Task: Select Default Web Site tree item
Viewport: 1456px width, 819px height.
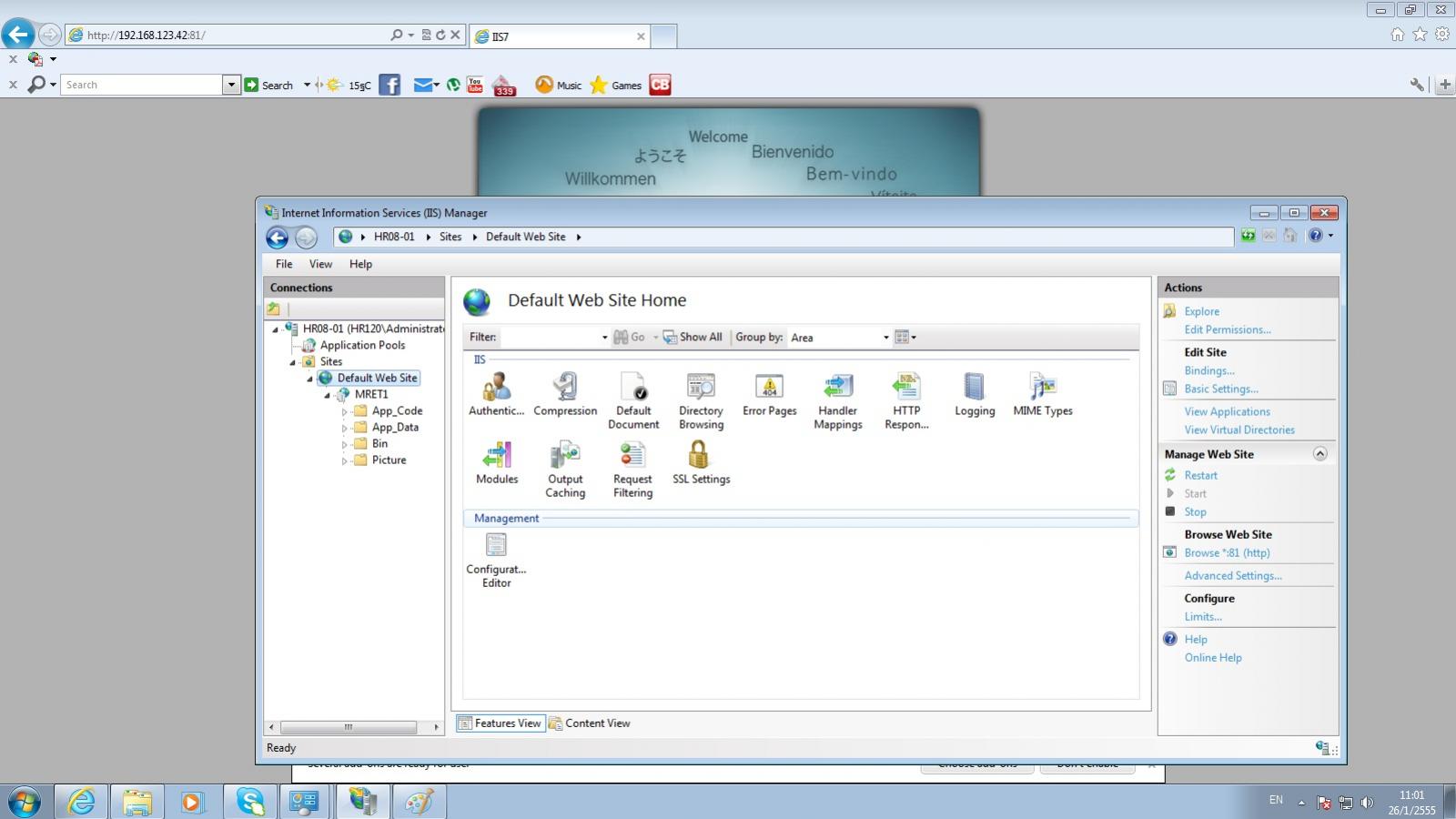Action: pos(377,379)
